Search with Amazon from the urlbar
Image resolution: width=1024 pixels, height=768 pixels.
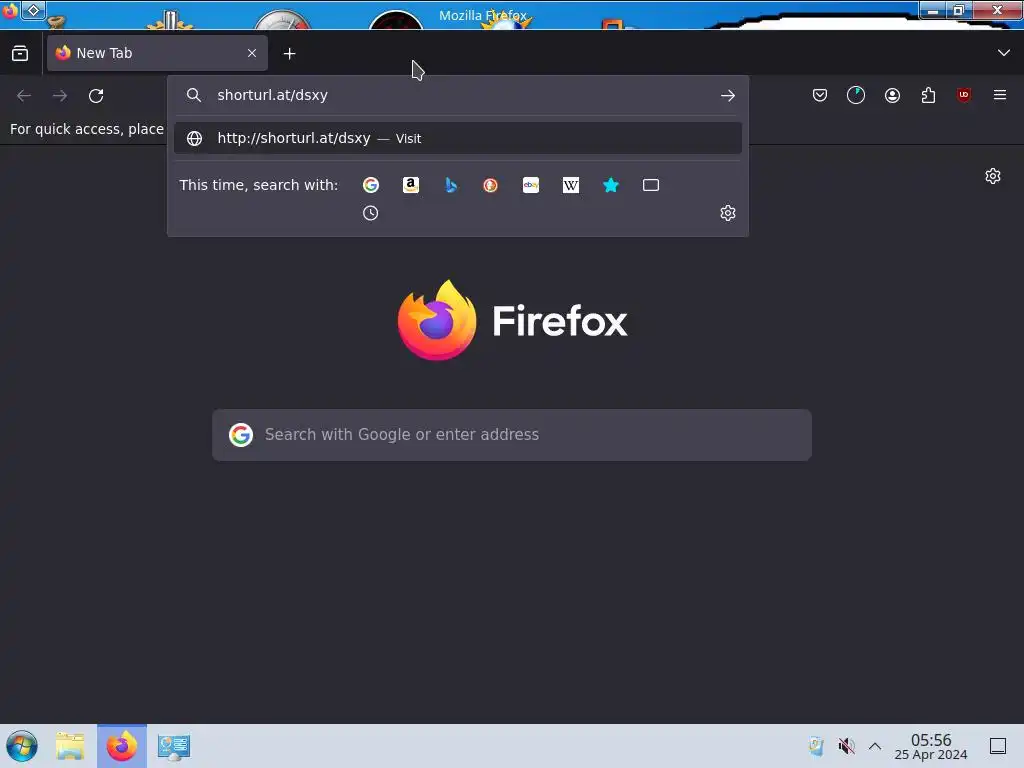[411, 185]
